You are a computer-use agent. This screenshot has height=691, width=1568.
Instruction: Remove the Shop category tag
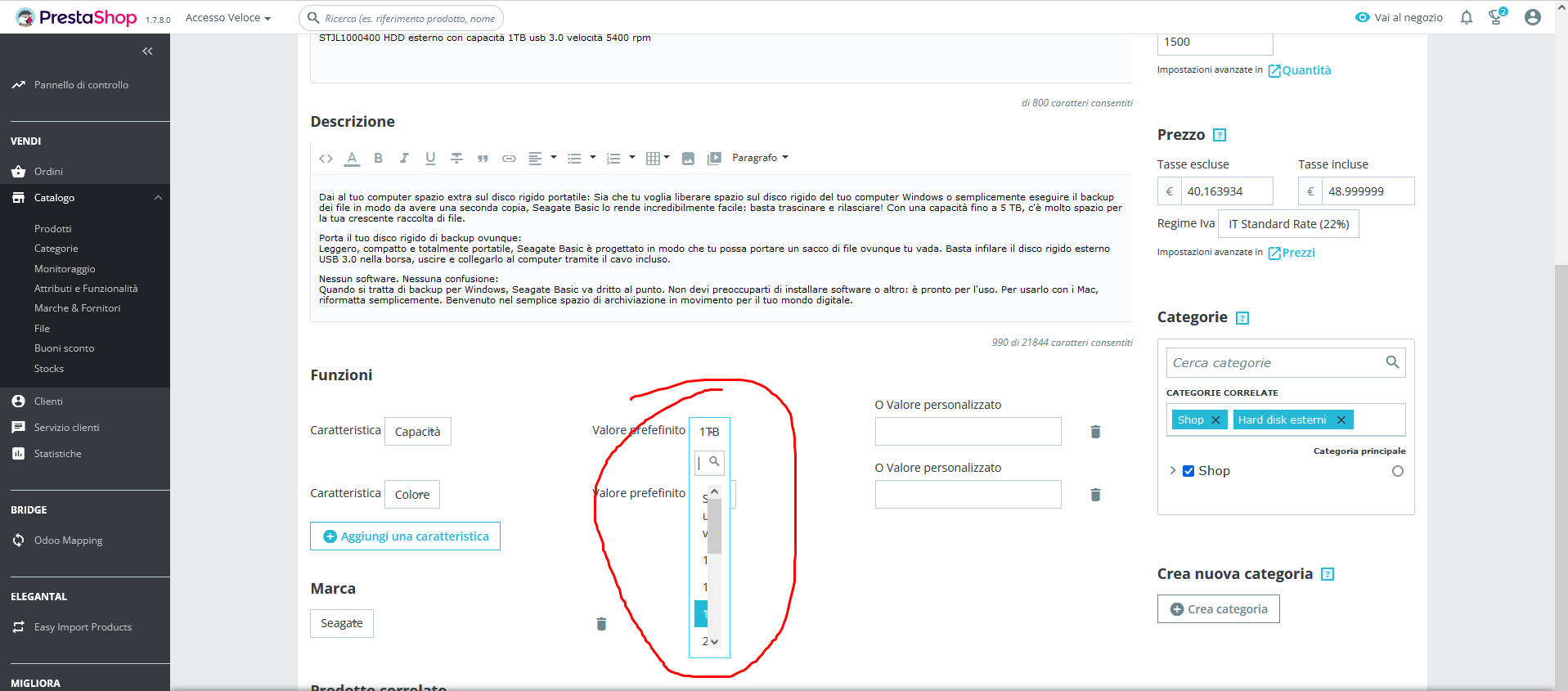click(x=1215, y=420)
